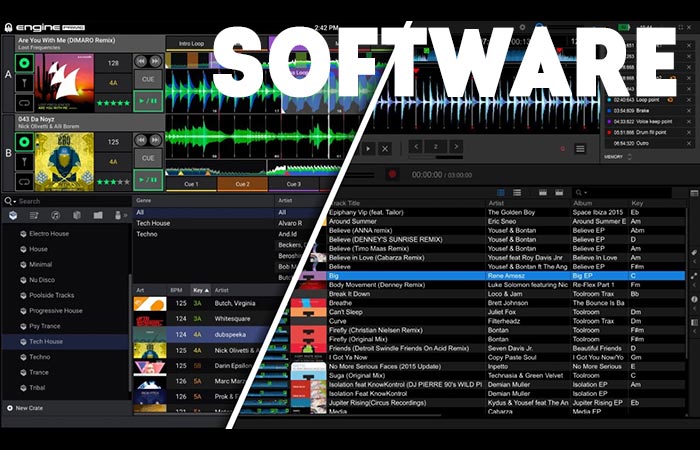Click deck A rewind button

pos(141,61)
